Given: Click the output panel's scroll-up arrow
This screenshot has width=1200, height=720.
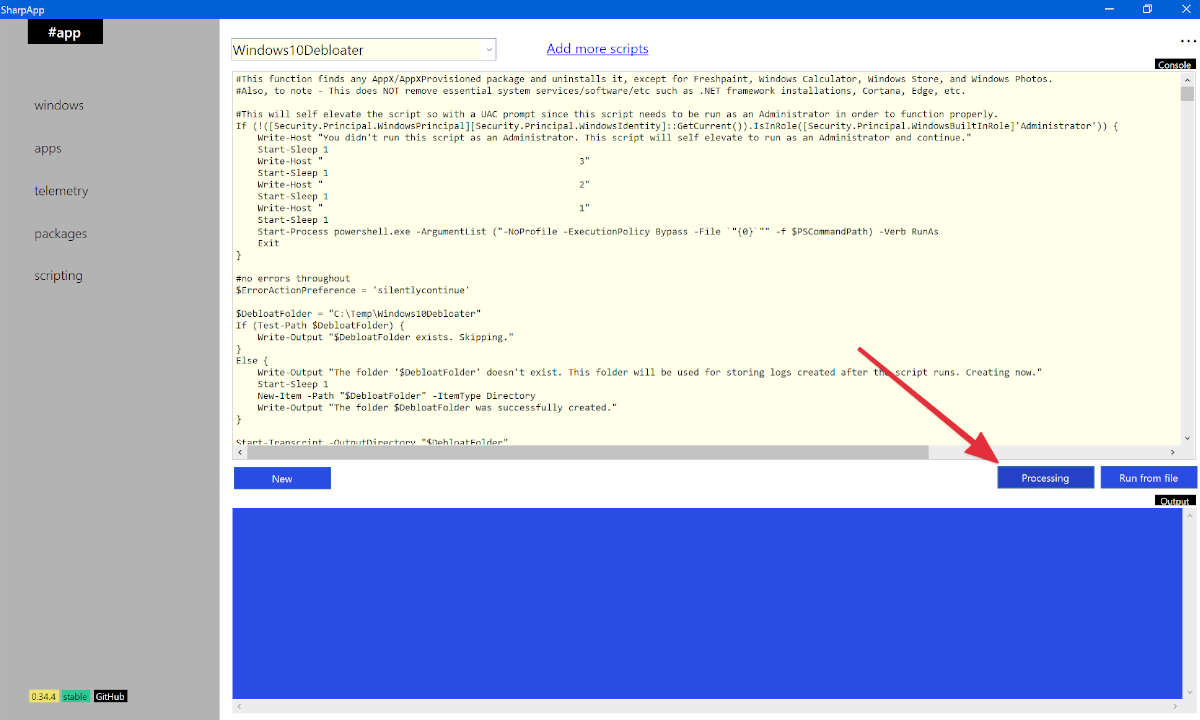Looking at the screenshot, I should point(1189,515).
